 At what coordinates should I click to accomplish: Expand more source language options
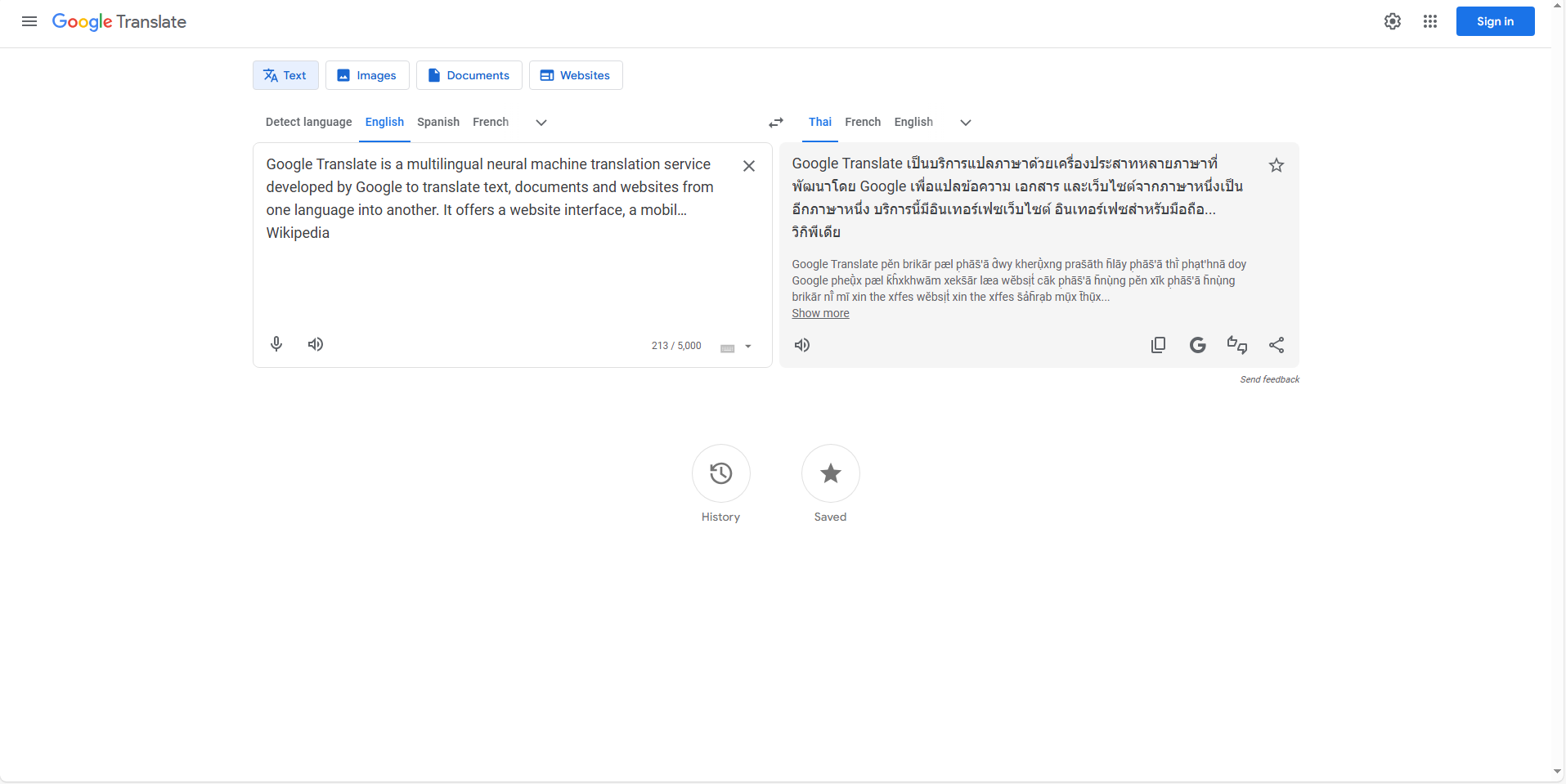pyautogui.click(x=540, y=122)
